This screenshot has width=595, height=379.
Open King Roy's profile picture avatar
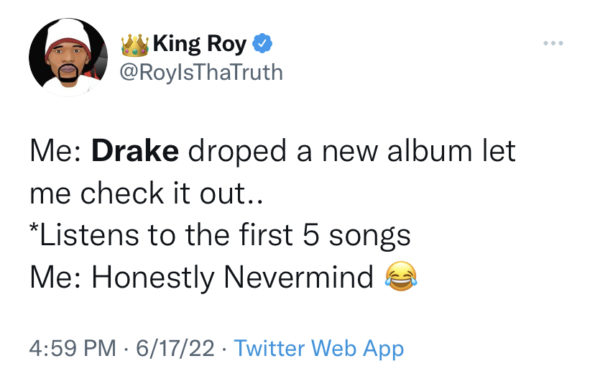(68, 57)
